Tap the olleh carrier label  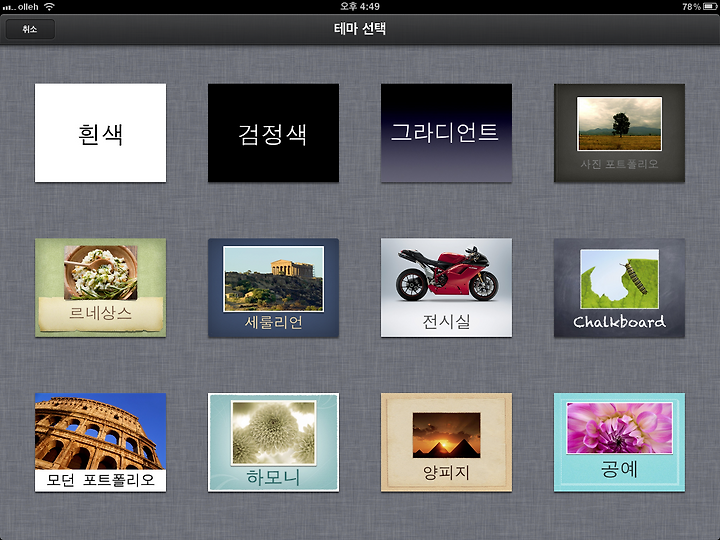[x=28, y=7]
